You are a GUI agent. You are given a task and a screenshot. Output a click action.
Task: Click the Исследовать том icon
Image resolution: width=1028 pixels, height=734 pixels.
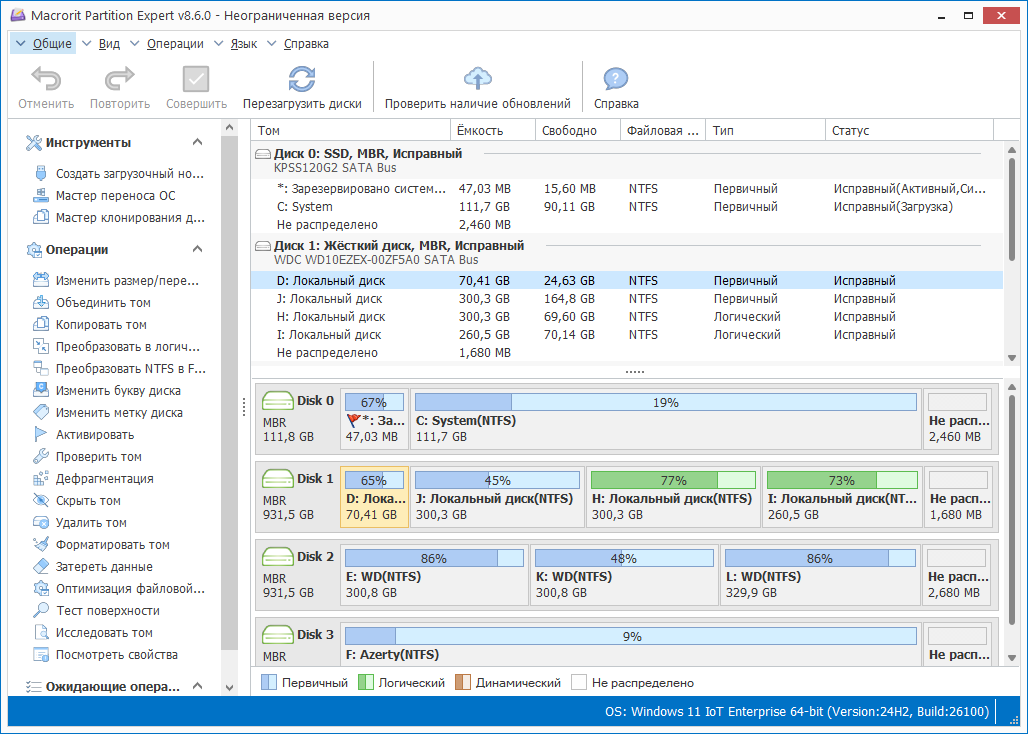point(41,632)
